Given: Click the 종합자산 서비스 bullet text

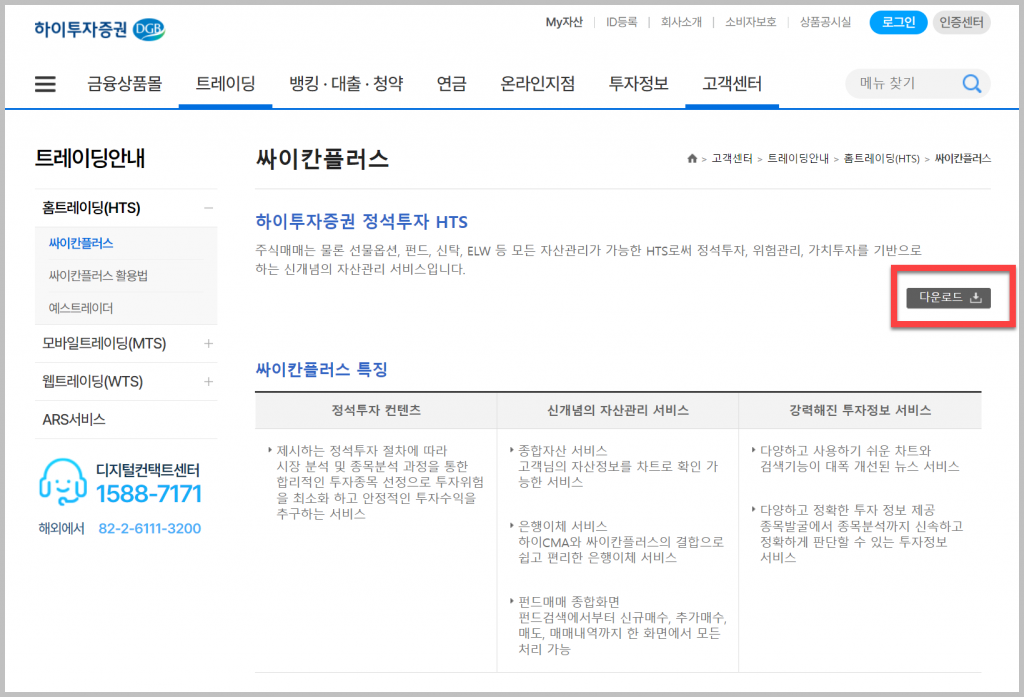Looking at the screenshot, I should 562,451.
